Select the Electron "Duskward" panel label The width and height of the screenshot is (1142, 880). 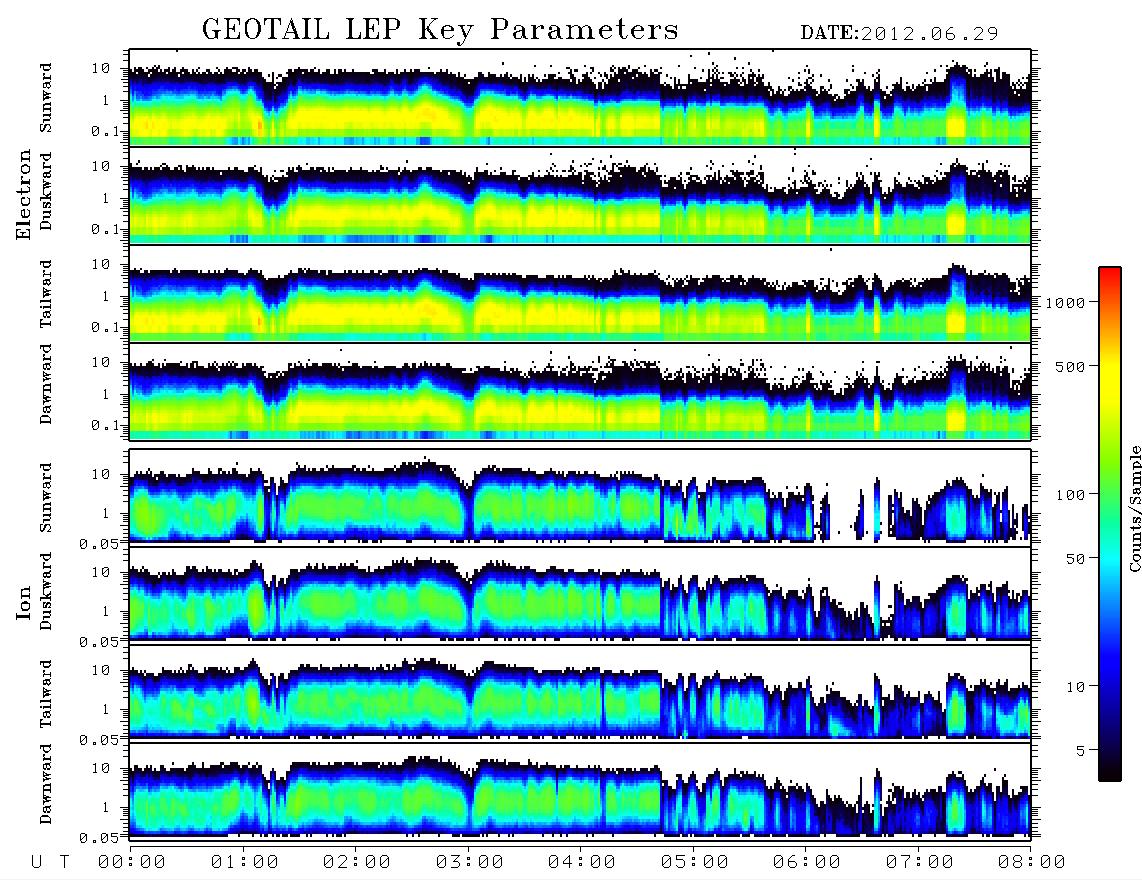click(x=46, y=191)
